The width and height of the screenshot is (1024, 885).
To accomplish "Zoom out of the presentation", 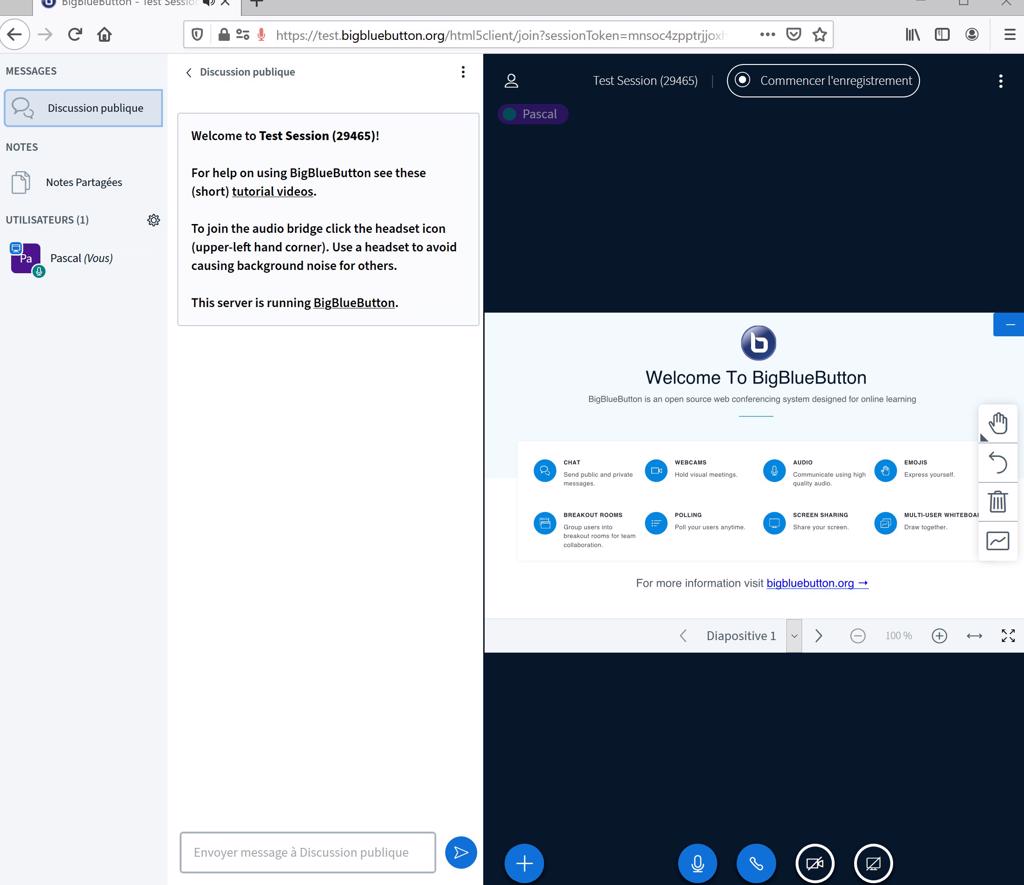I will [857, 636].
